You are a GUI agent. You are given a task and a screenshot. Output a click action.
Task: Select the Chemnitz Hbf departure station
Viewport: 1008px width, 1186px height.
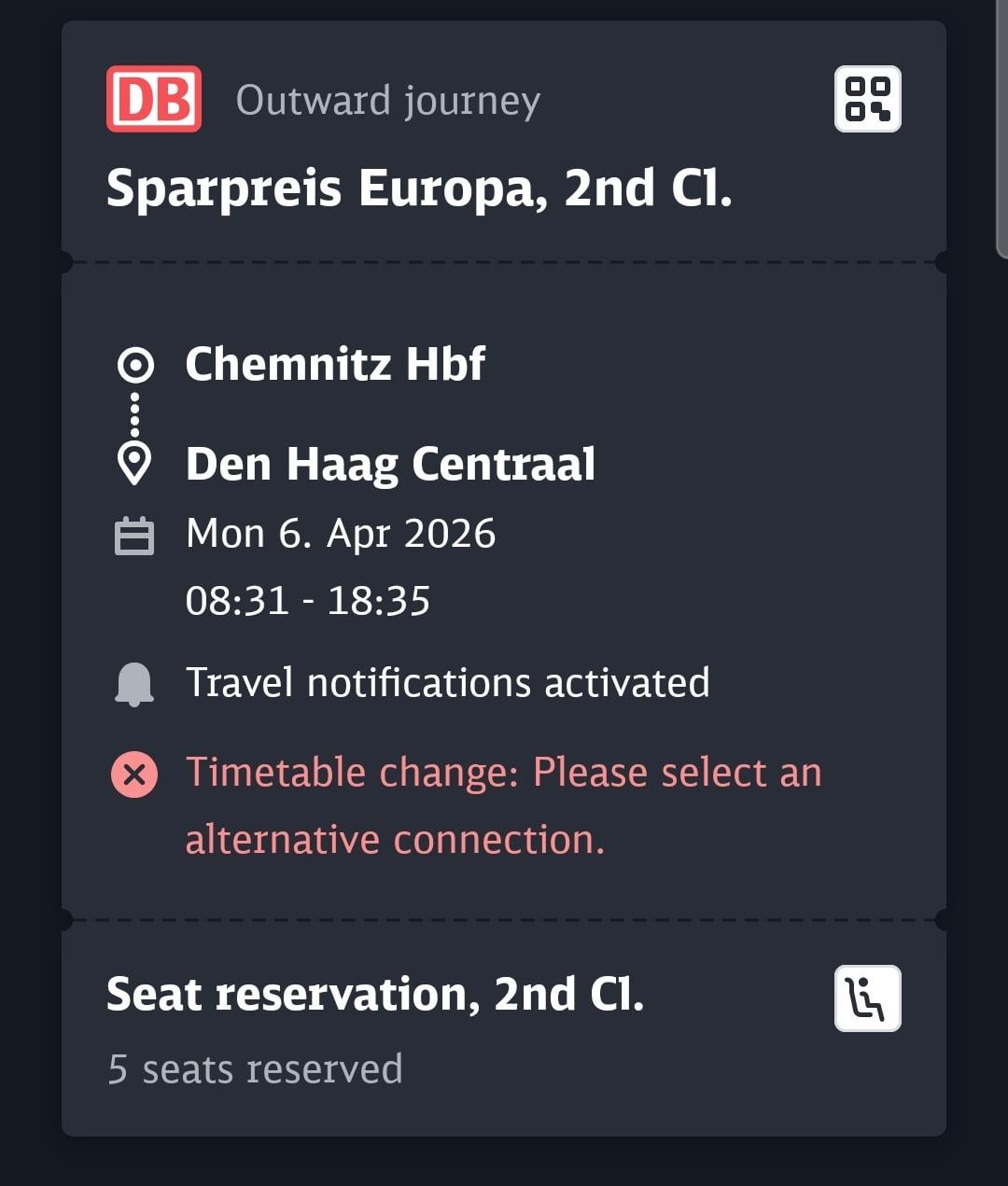click(335, 364)
